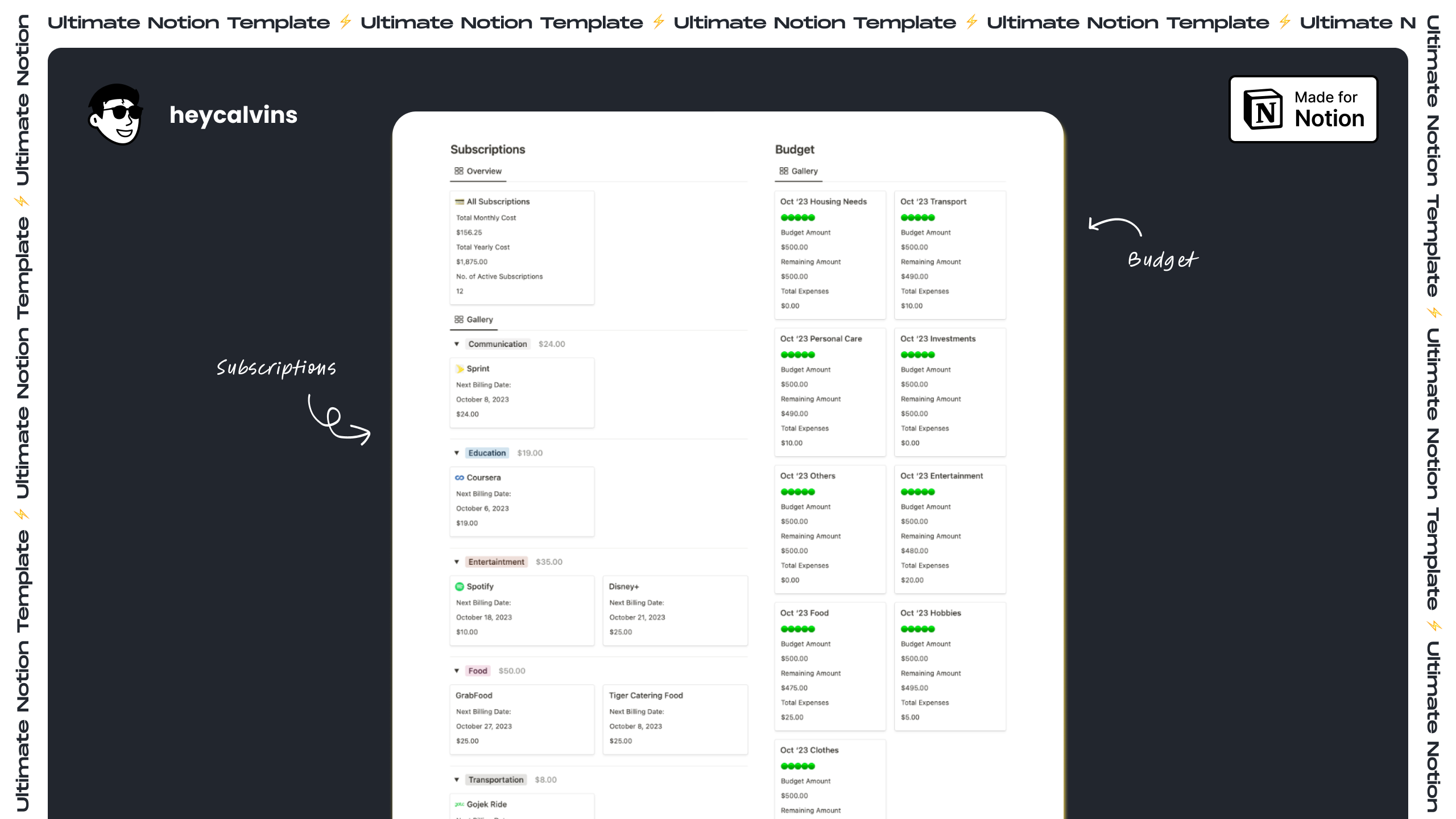Open the GrabFood subscription card
The height and width of the screenshot is (819, 1456).
point(522,719)
